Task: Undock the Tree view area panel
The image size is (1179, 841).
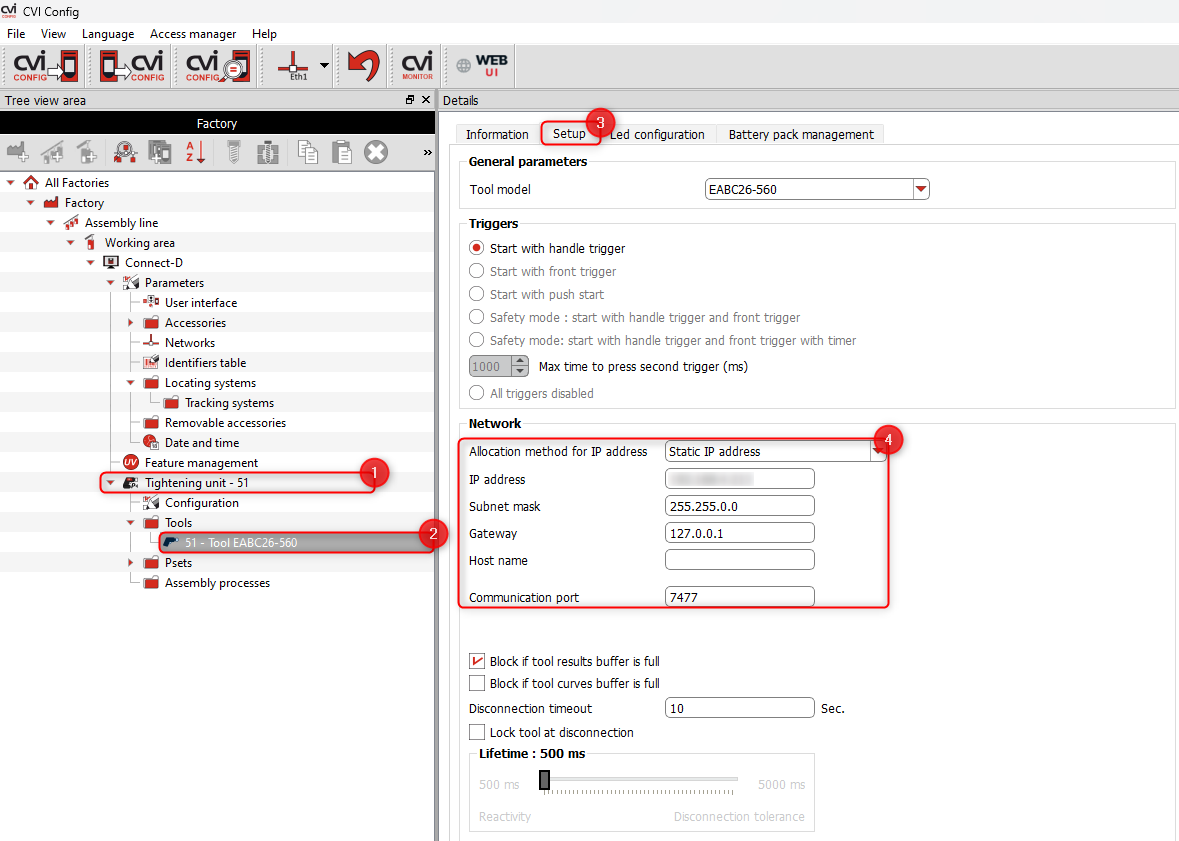Action: 410,99
